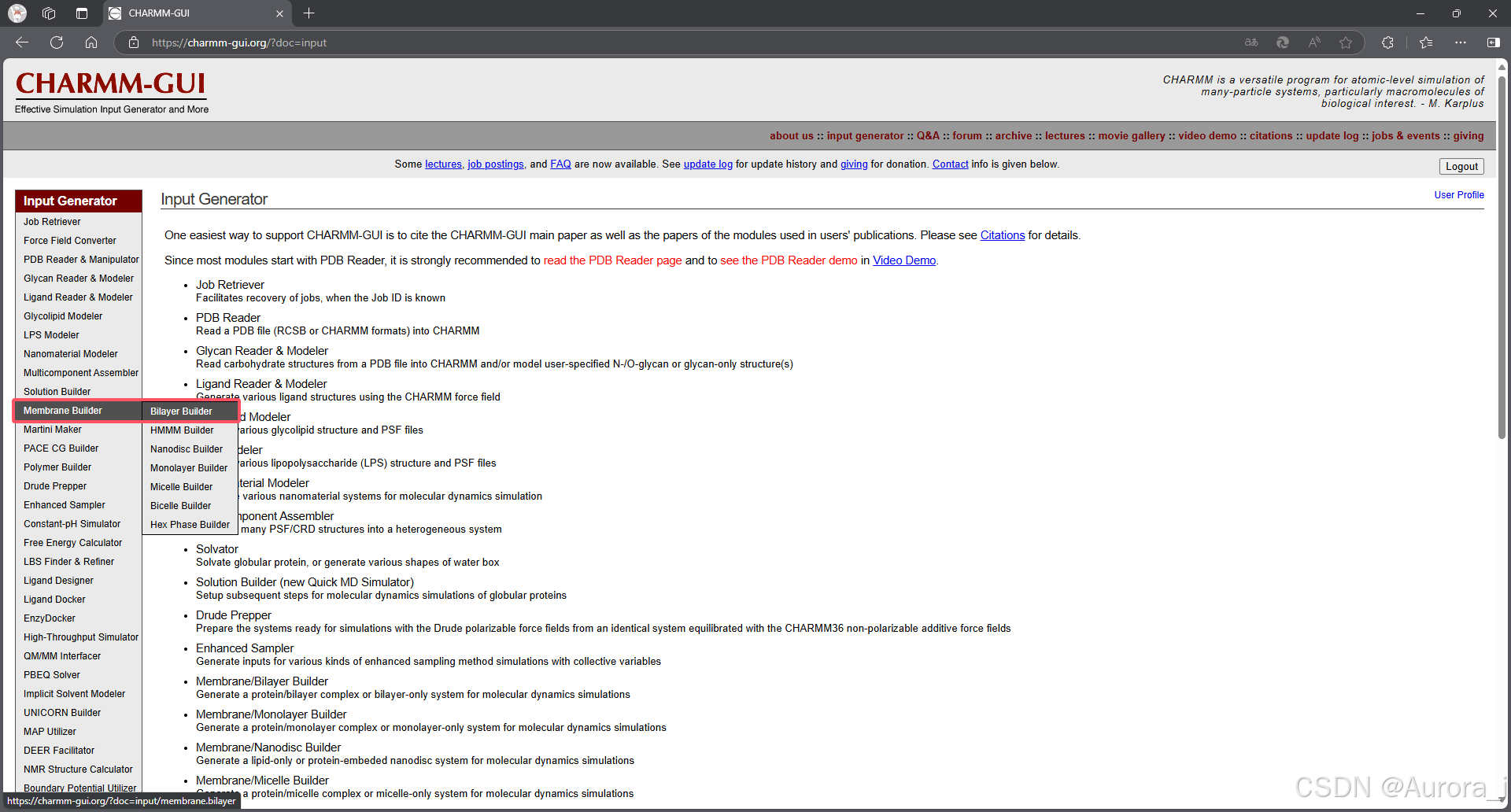
Task: Open the favorites list icon
Action: click(x=1426, y=42)
